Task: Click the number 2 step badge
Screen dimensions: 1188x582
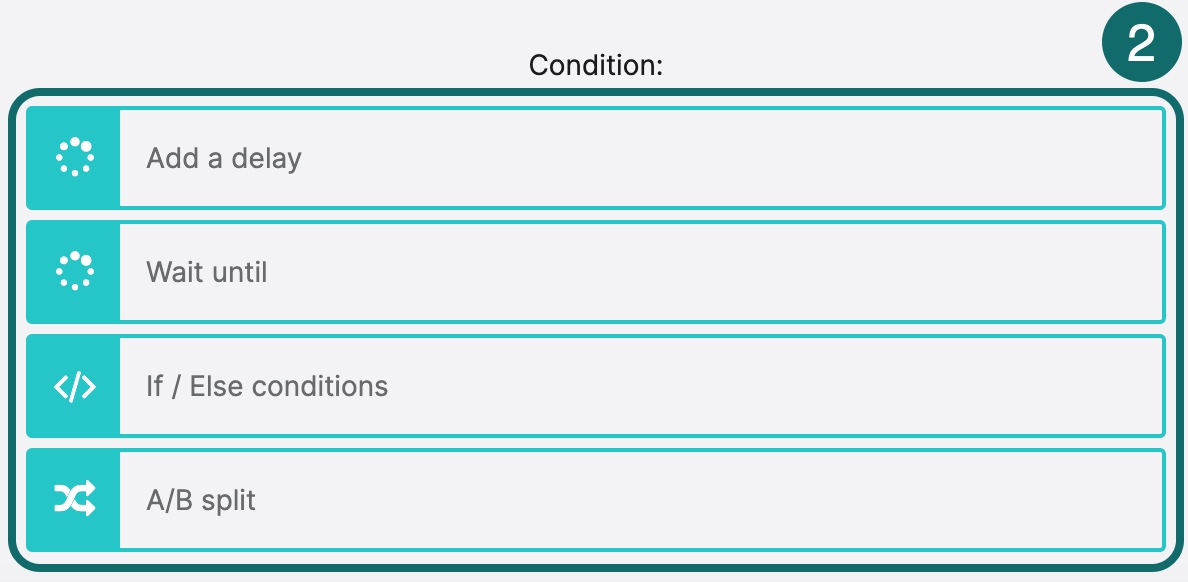Action: [x=1142, y=41]
